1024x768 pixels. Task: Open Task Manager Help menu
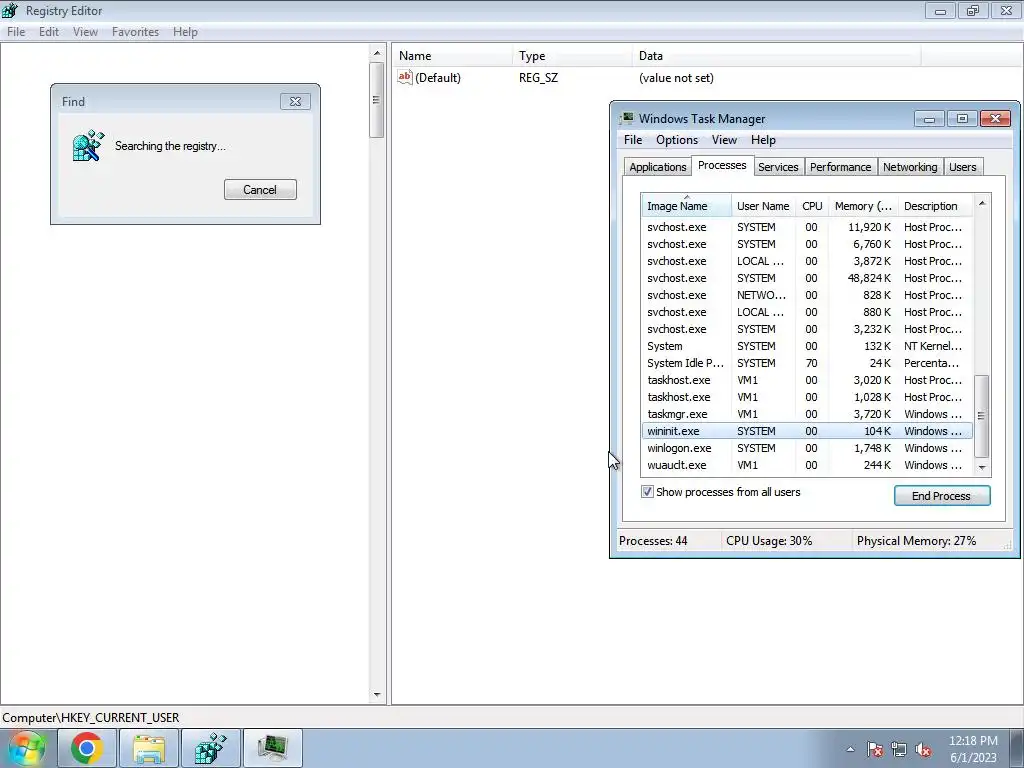pos(763,140)
